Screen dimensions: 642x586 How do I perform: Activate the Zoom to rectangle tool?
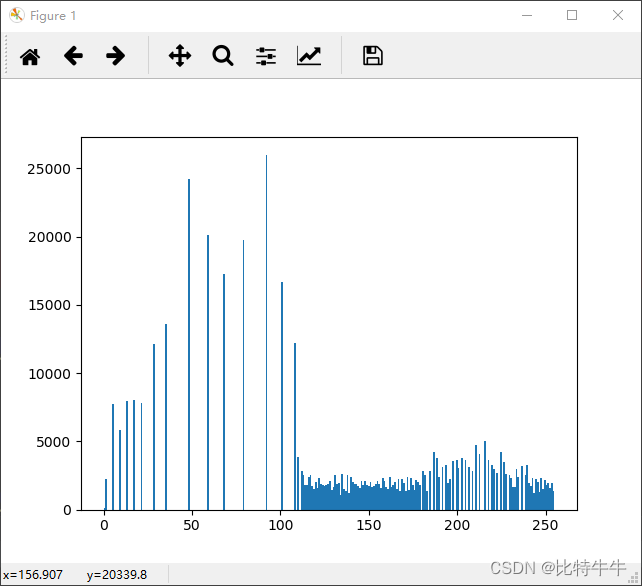223,56
